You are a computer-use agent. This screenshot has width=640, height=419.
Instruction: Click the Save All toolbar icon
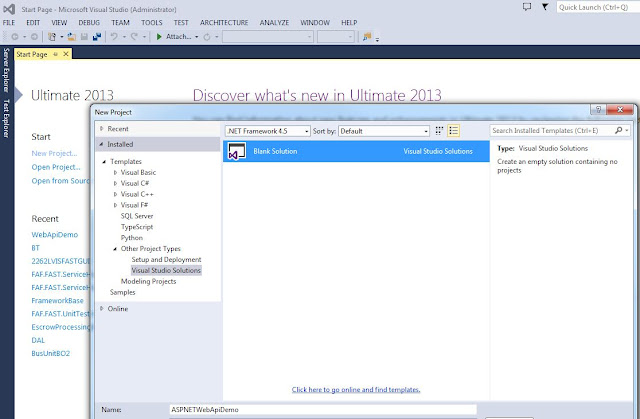[97, 37]
